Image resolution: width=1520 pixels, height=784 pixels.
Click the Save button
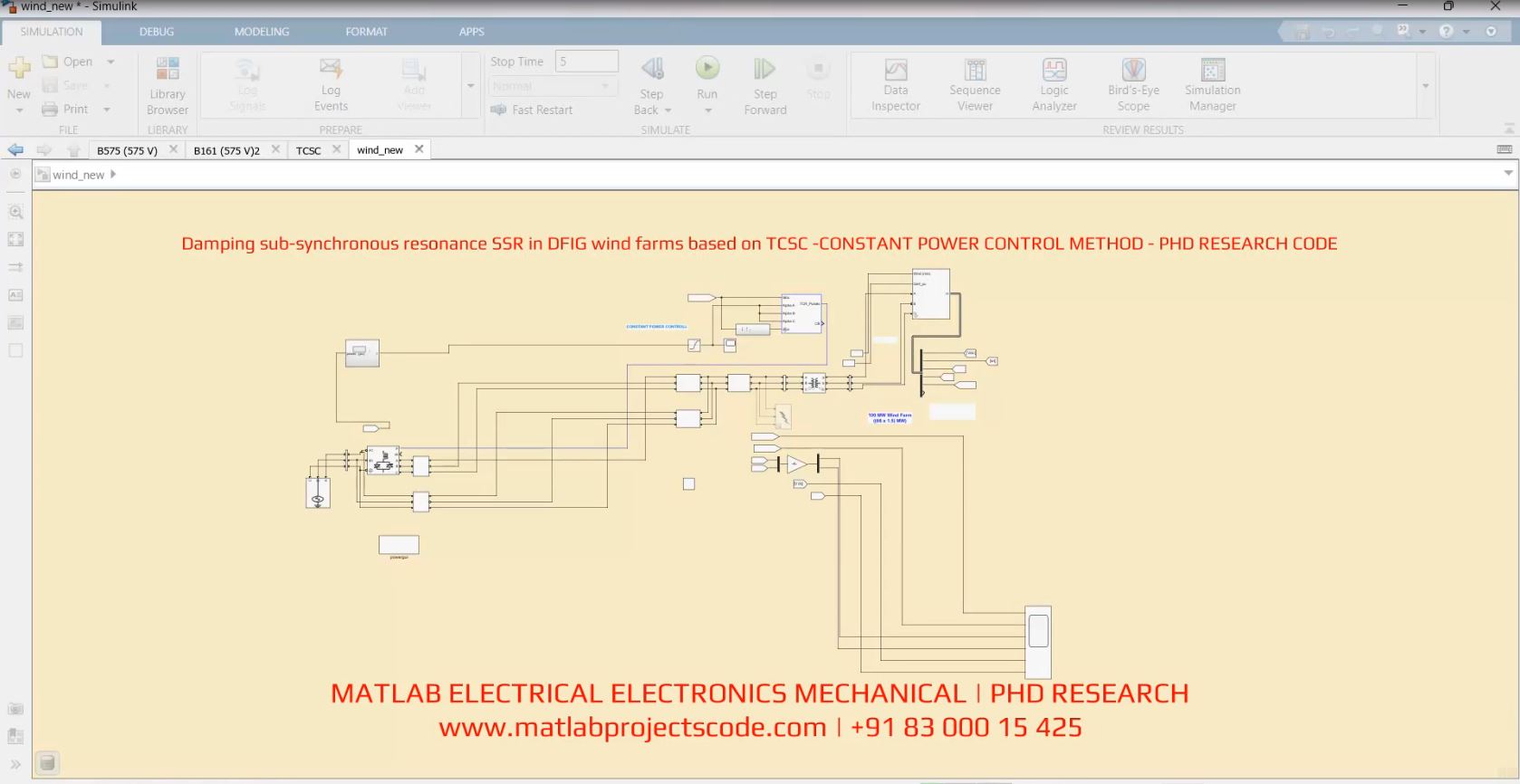point(65,85)
